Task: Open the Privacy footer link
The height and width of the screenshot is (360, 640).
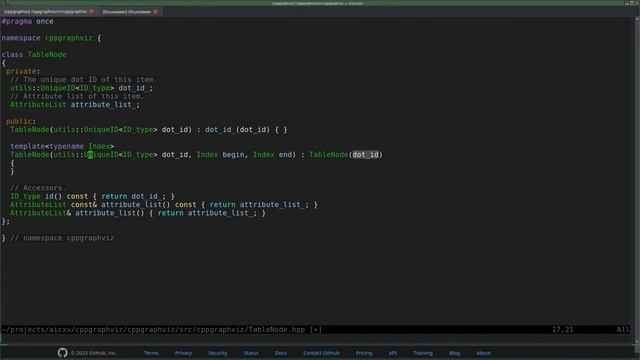Action: click(183, 353)
